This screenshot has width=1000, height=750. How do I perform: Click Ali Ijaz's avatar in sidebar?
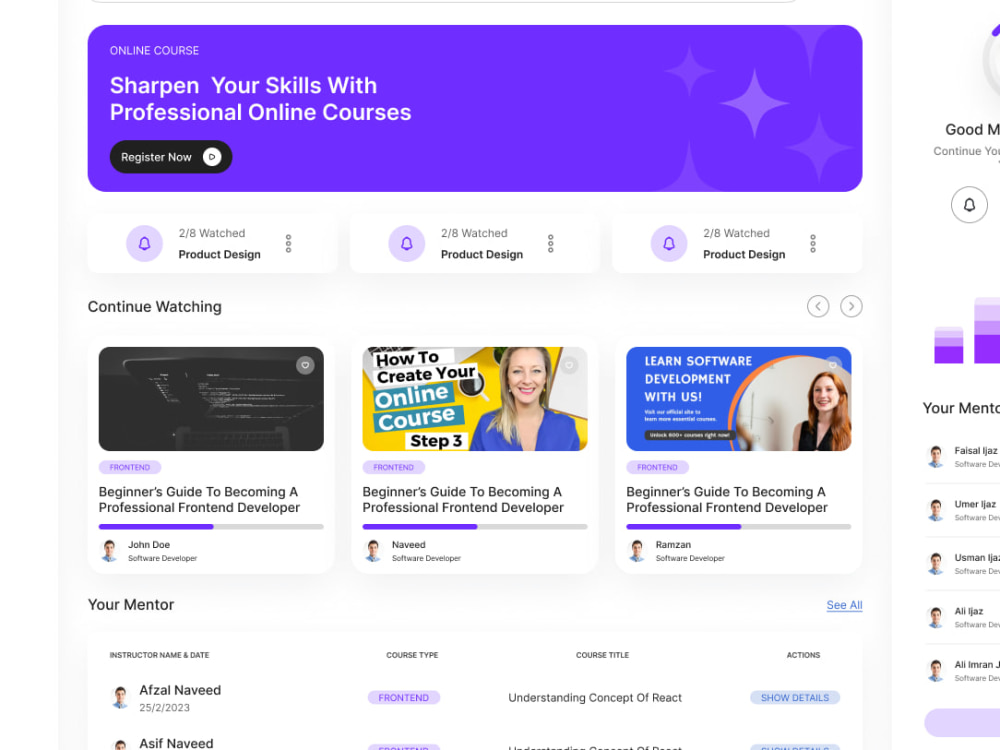pos(936,617)
